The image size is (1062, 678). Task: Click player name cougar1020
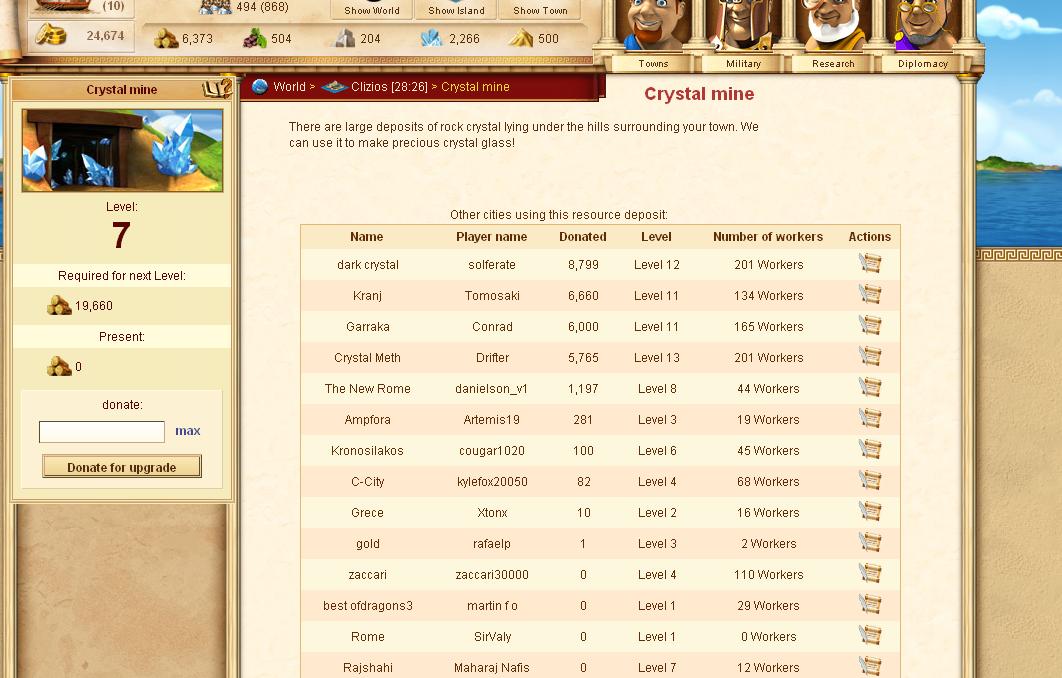coord(492,451)
